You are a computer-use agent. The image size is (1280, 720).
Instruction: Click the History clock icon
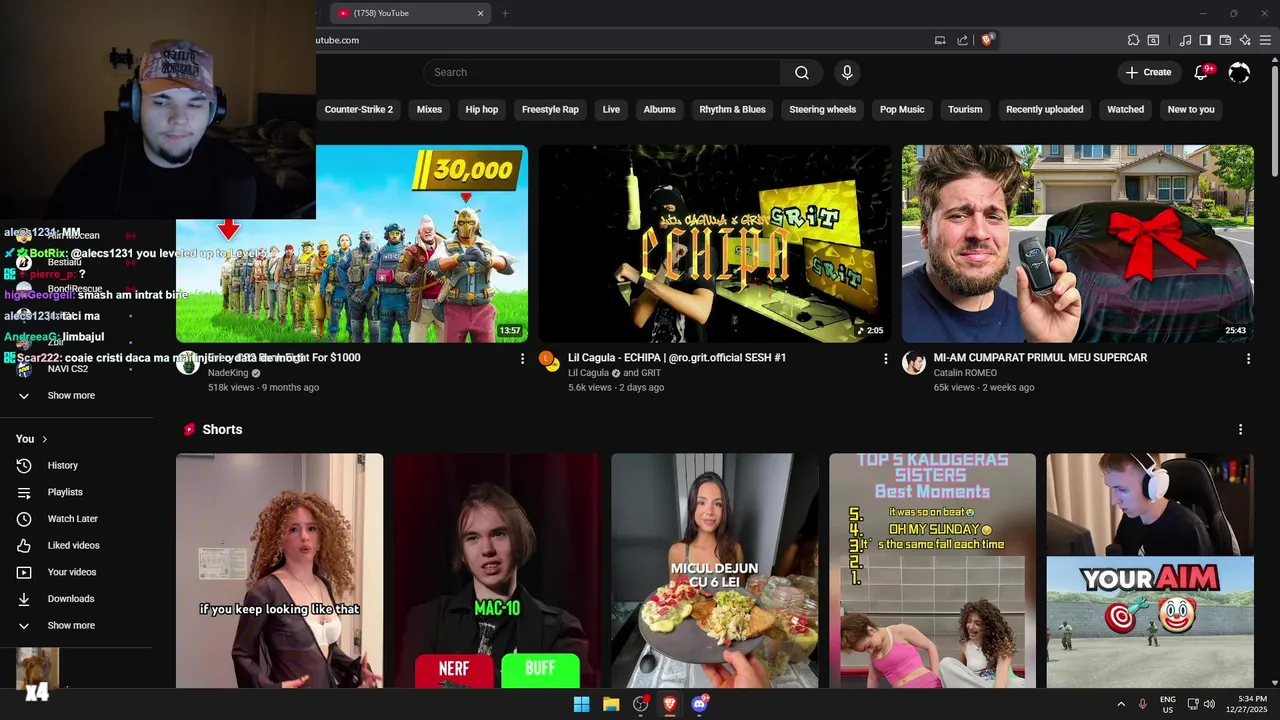tap(24, 465)
